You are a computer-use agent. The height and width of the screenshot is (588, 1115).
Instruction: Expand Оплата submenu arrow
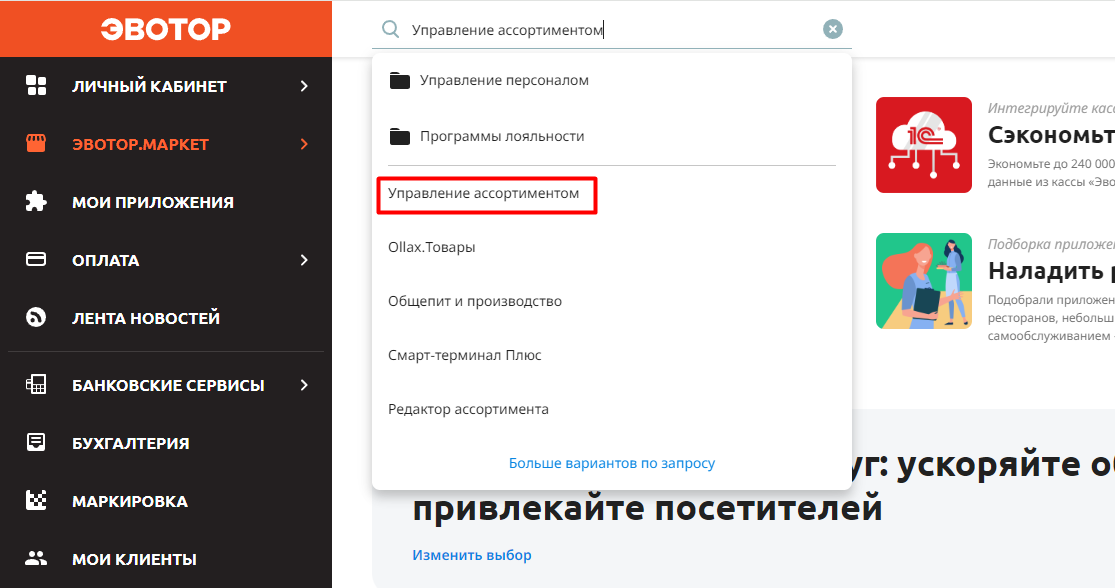tap(304, 260)
